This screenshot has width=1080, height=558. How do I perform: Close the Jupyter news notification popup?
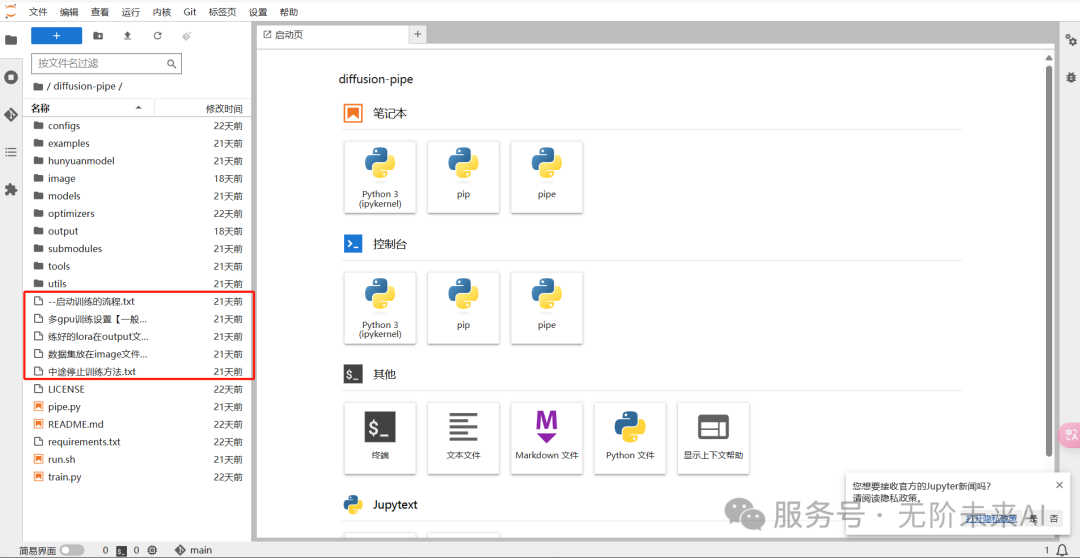[1059, 485]
